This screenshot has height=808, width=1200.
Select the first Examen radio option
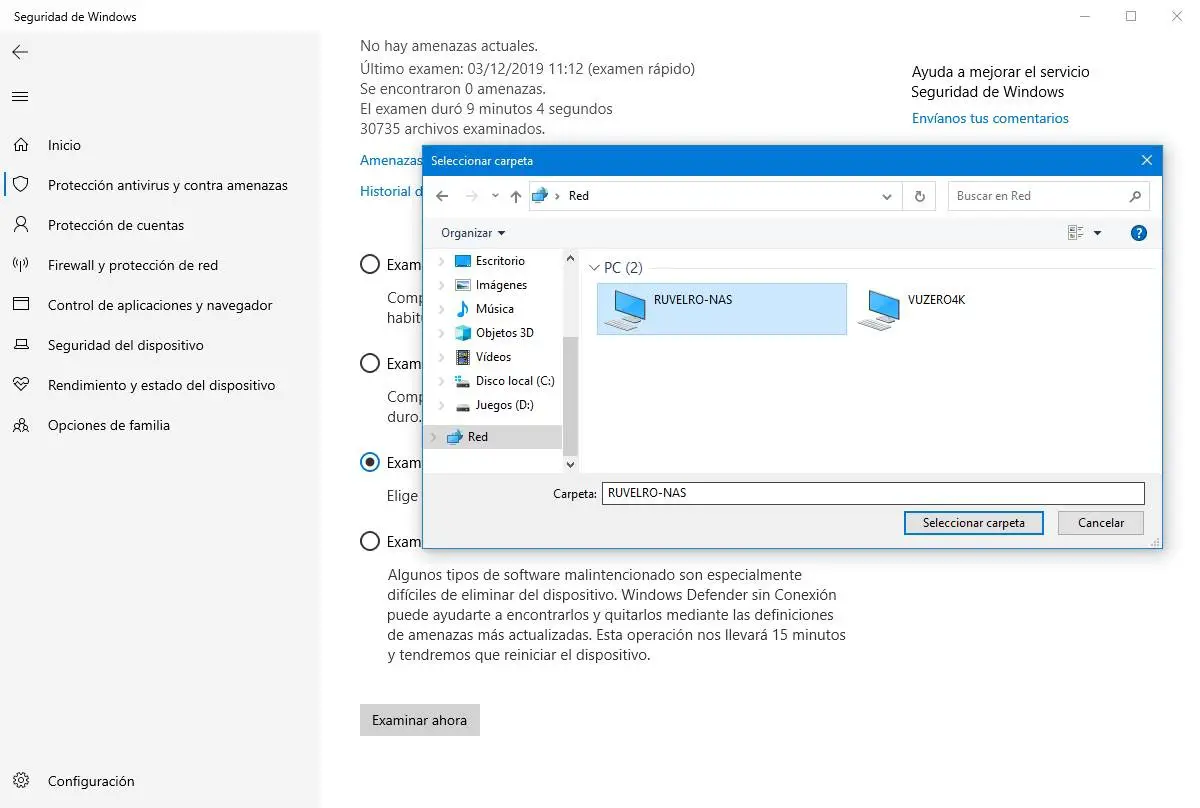[x=370, y=265]
